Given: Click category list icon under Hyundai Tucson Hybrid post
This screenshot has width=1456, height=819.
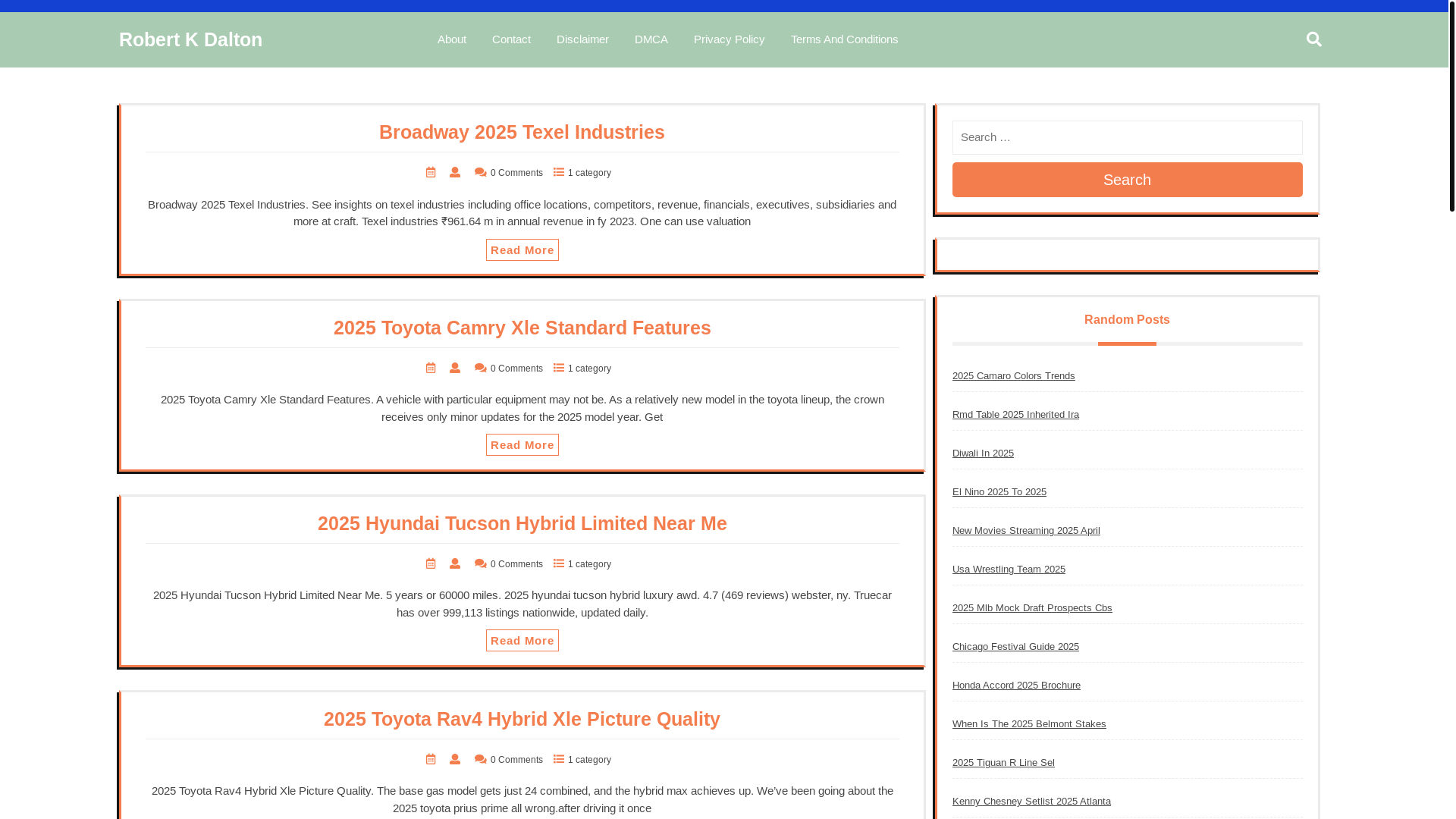Looking at the screenshot, I should (559, 564).
